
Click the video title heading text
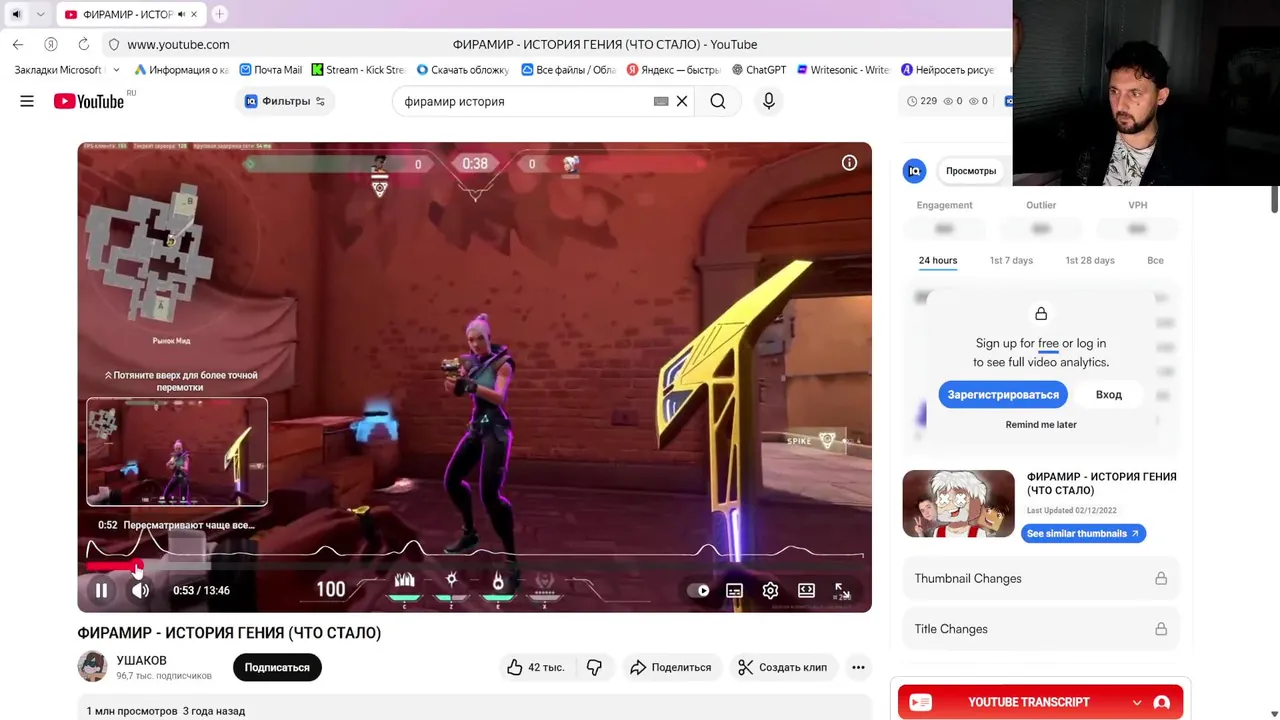click(229, 633)
